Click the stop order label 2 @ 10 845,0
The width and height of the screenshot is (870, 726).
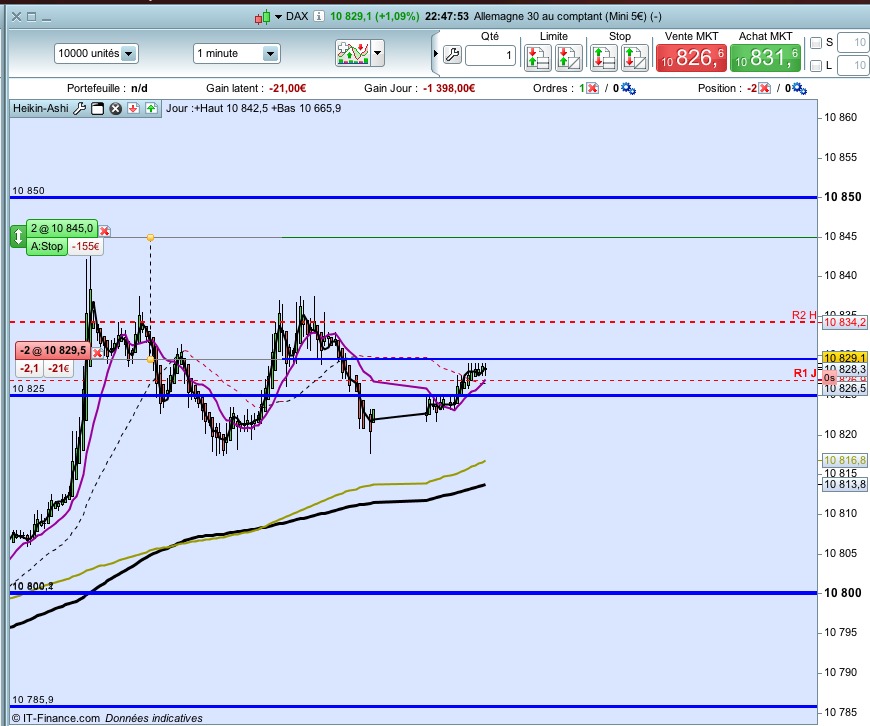click(62, 229)
